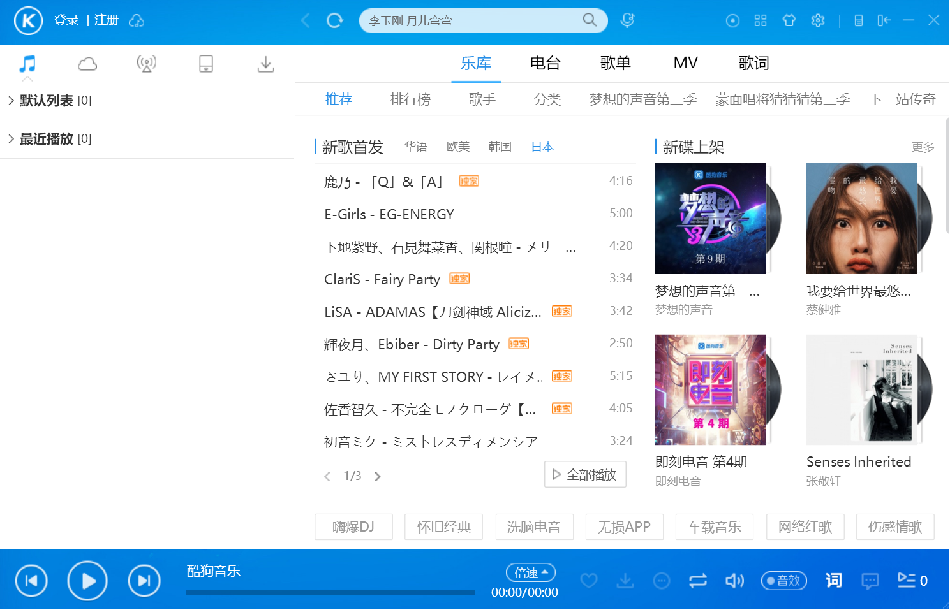Go back with the left arrow
The width and height of the screenshot is (949, 609).
306,21
